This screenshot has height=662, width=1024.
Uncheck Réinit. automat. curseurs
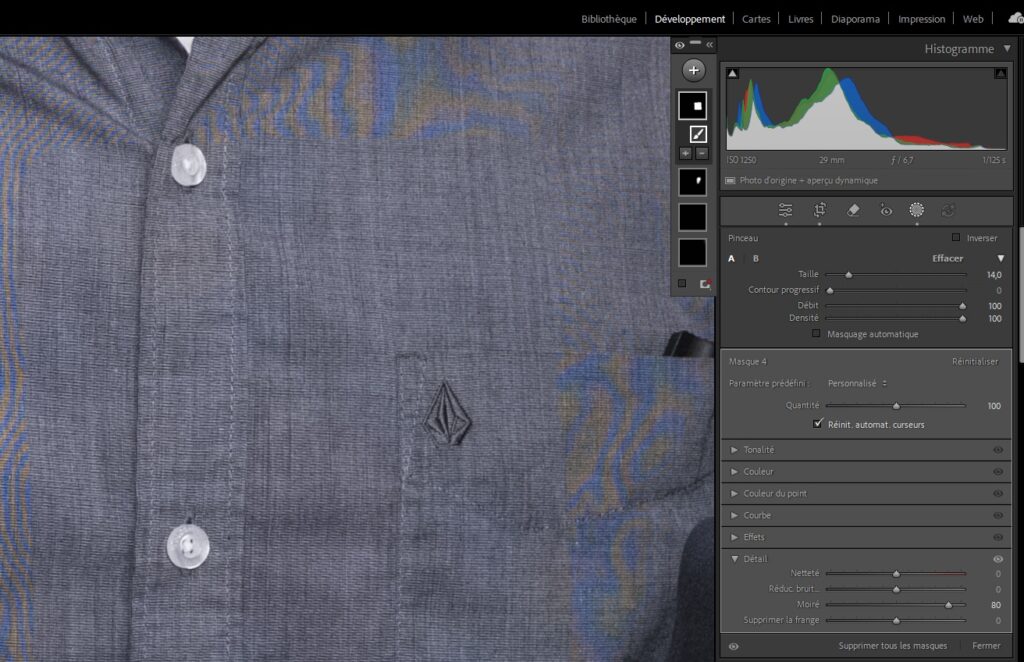click(817, 424)
